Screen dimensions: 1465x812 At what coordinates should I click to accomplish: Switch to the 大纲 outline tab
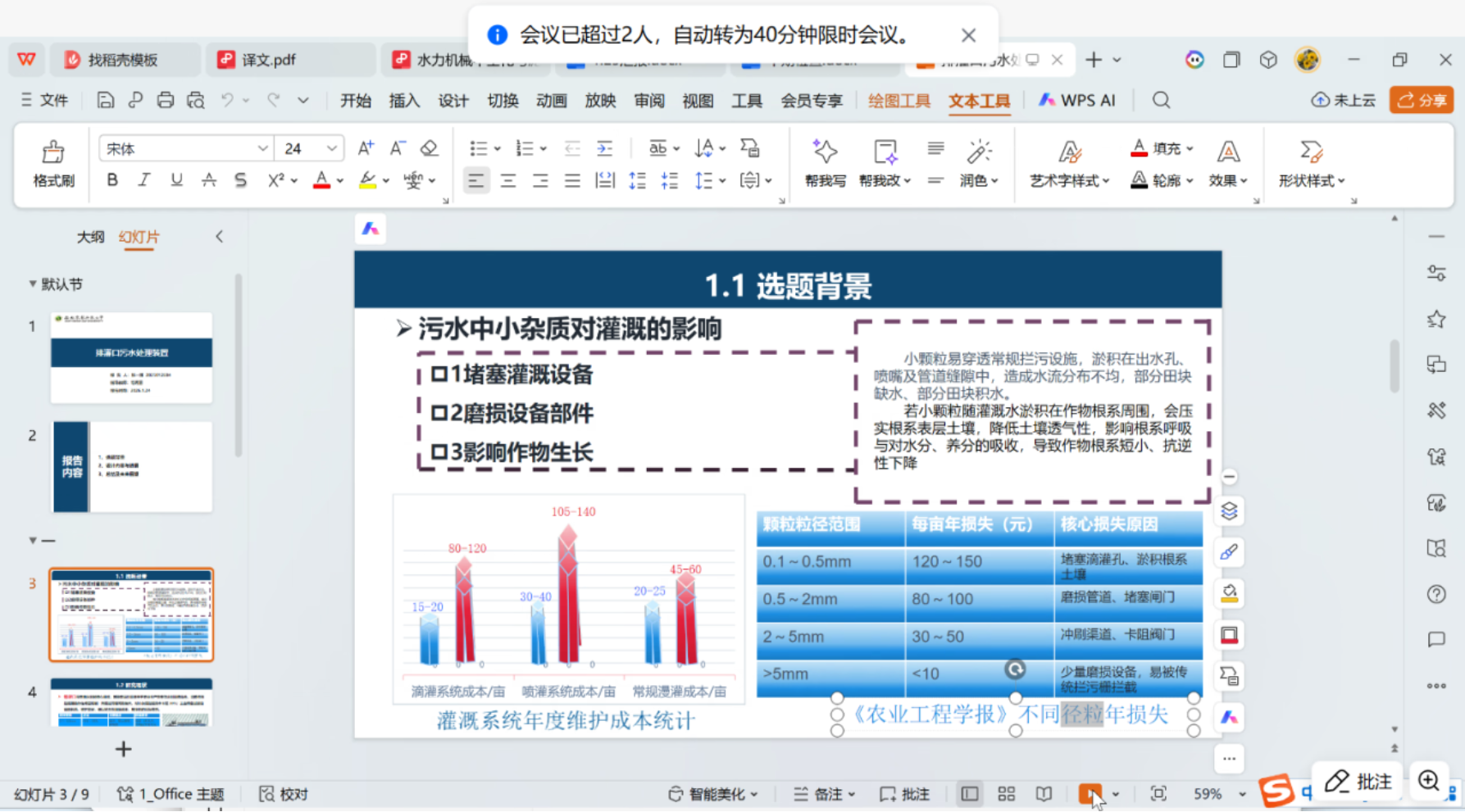[x=90, y=237]
